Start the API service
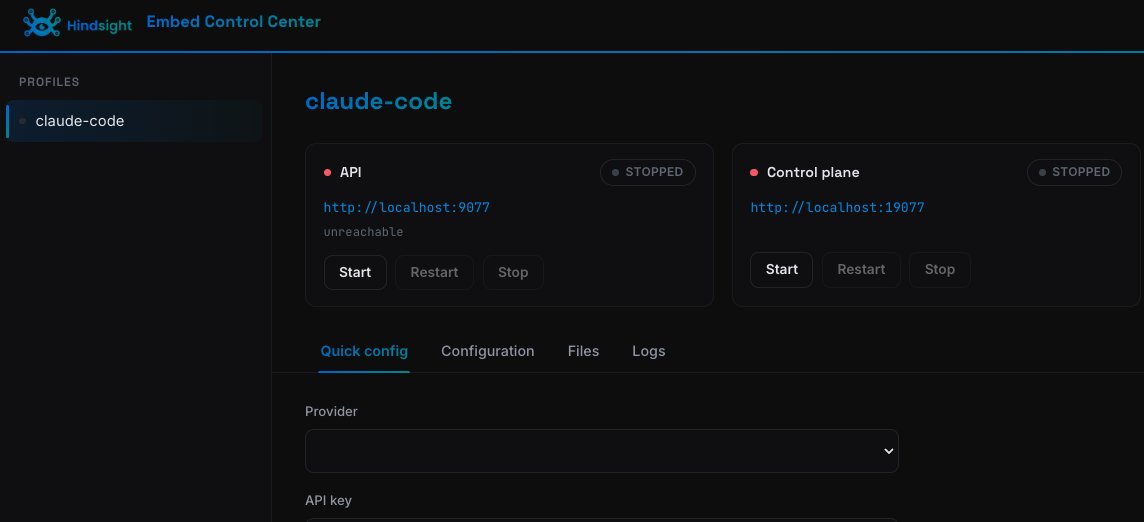 [355, 272]
